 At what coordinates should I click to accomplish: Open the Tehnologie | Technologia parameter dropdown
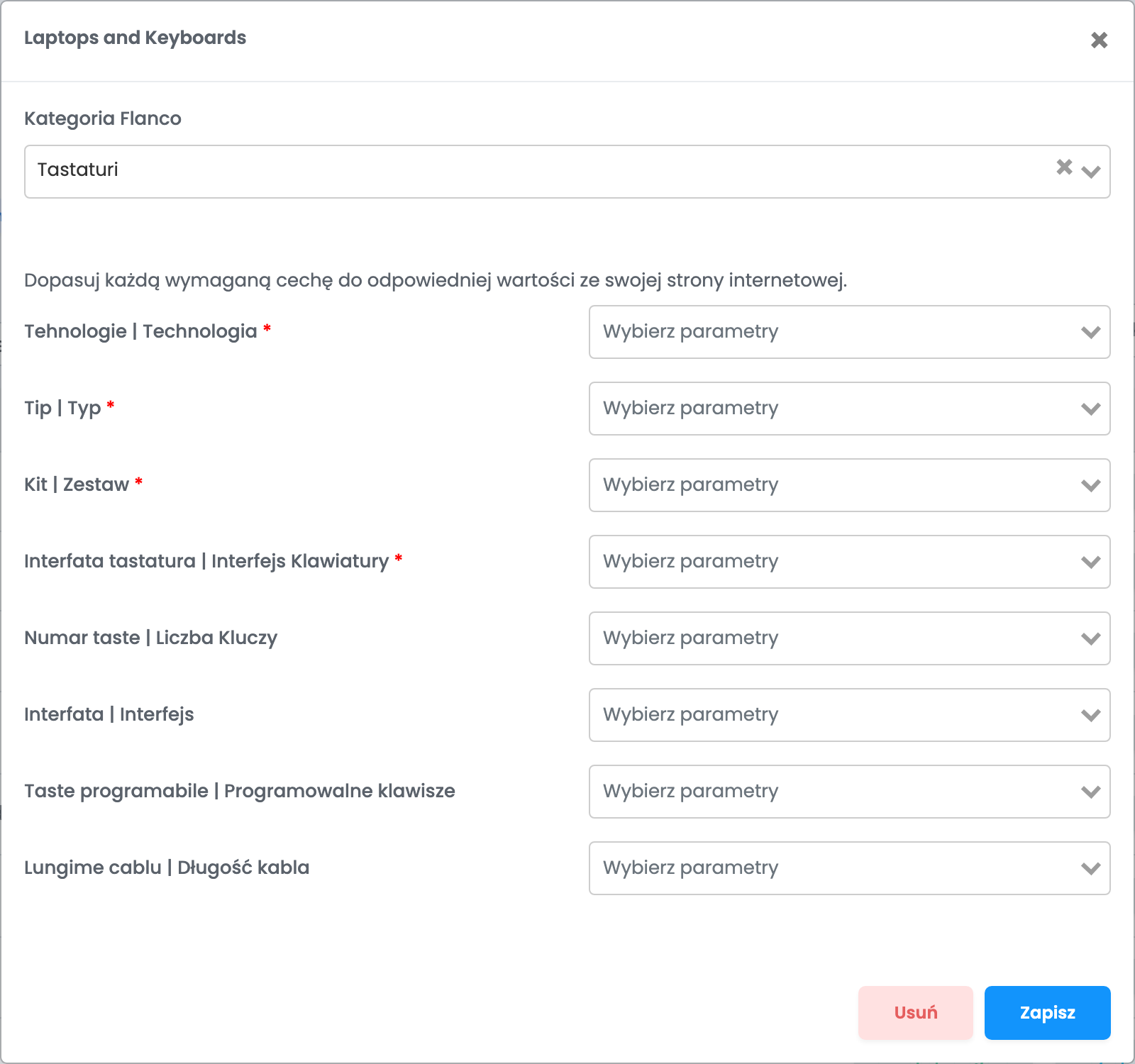tap(849, 332)
